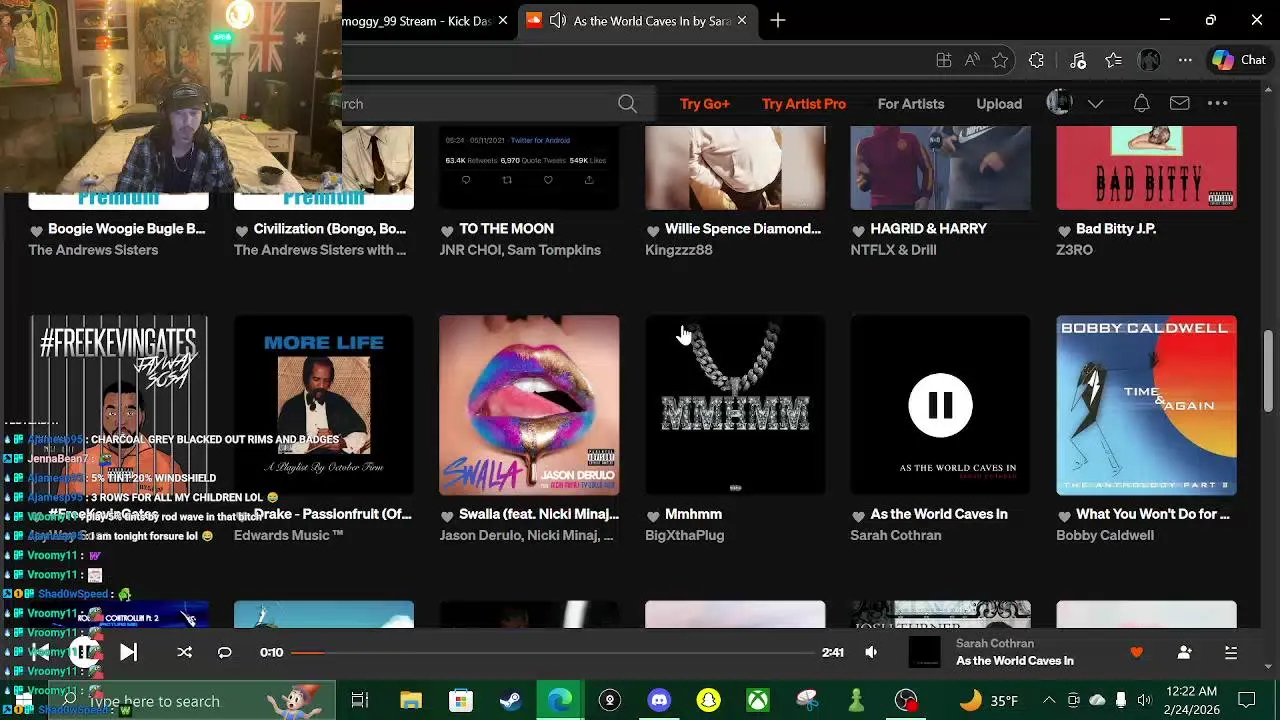Toggle shuffle in the player
Viewport: 1280px width, 720px height.
184,653
